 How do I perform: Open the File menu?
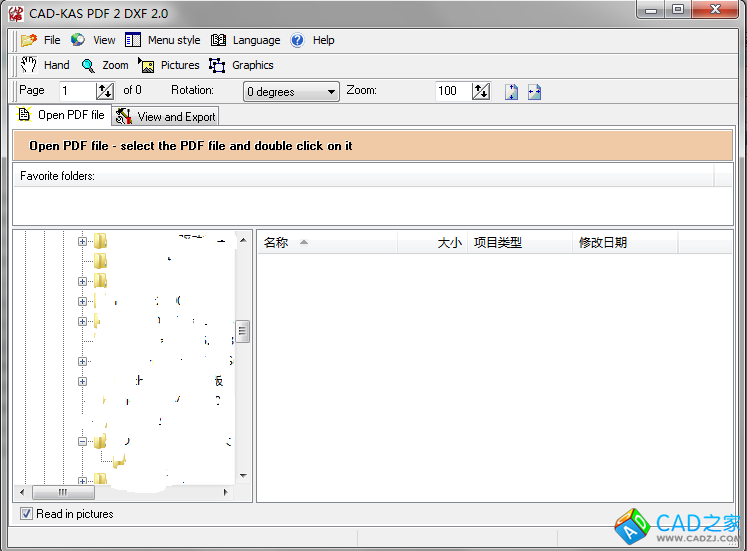[41, 40]
